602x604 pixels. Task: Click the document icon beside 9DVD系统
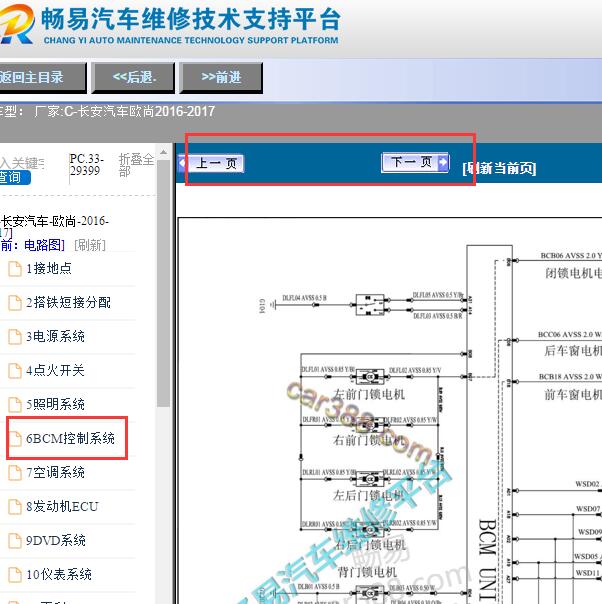(15, 541)
